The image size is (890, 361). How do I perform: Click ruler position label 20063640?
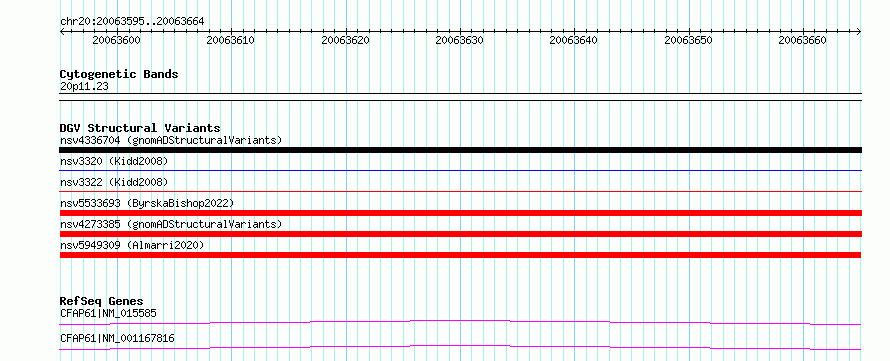(574, 41)
